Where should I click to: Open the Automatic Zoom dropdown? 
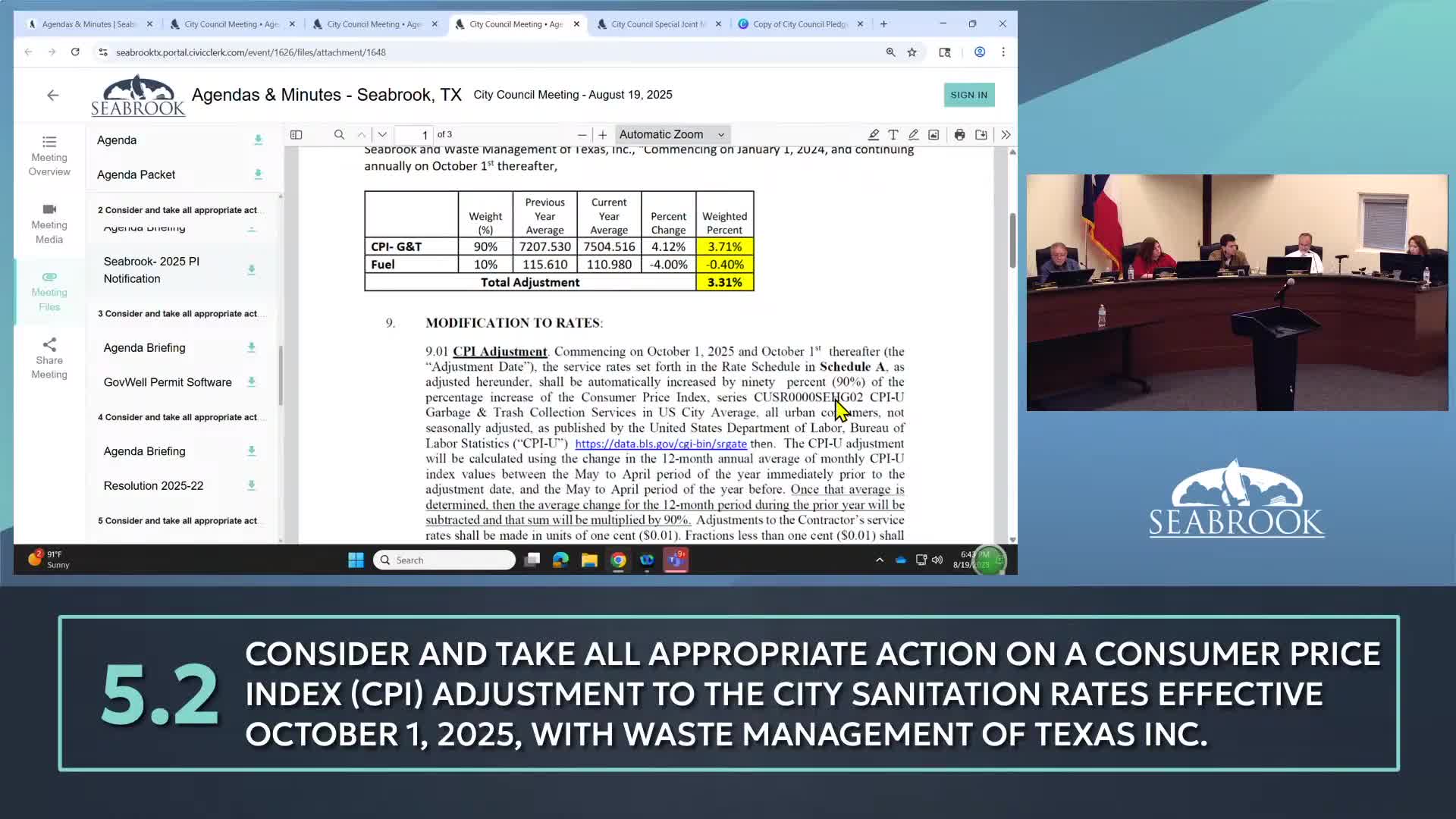670,134
